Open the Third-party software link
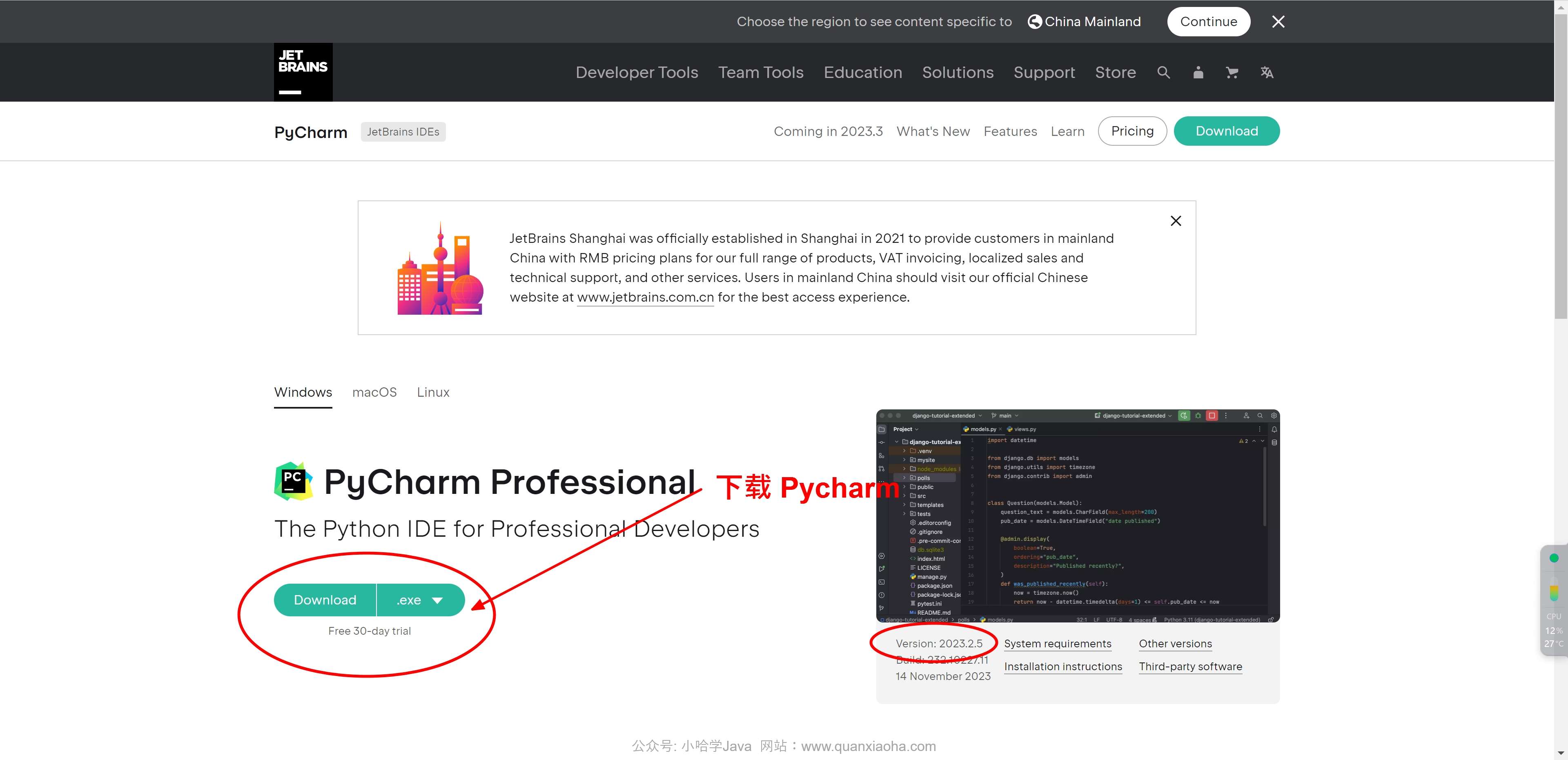1568x760 pixels. [1190, 667]
